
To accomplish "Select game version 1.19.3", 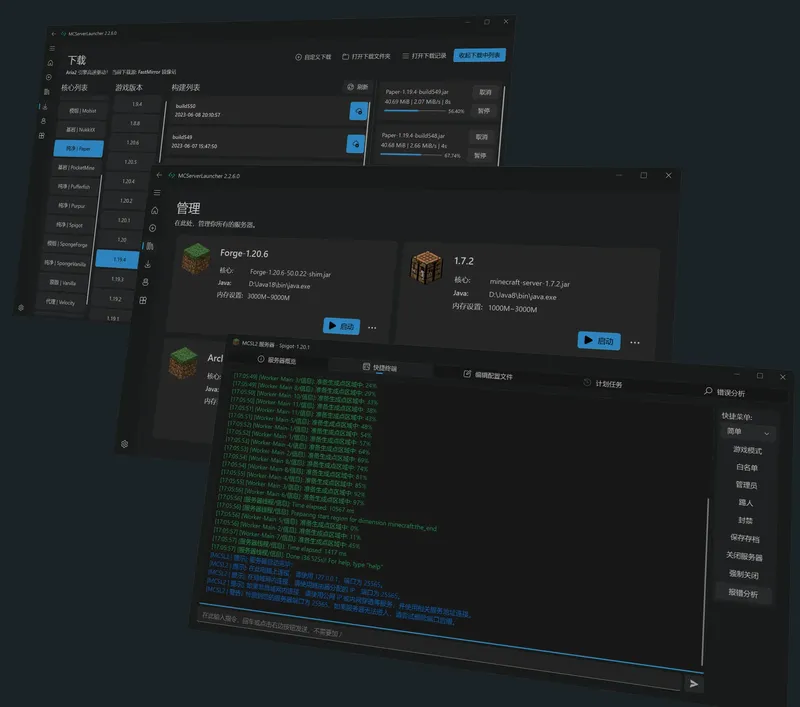I will [117, 279].
